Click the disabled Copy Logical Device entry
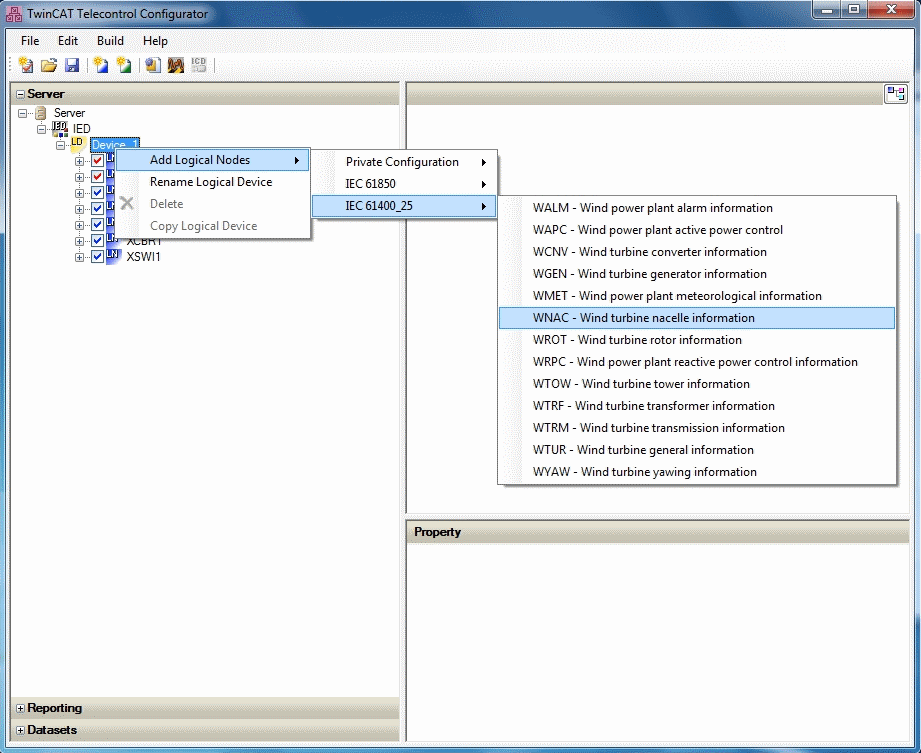921x753 pixels. point(213,226)
